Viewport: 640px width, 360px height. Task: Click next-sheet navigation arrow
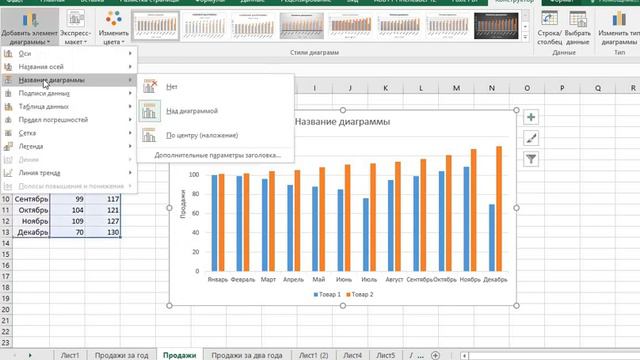(x=30, y=355)
